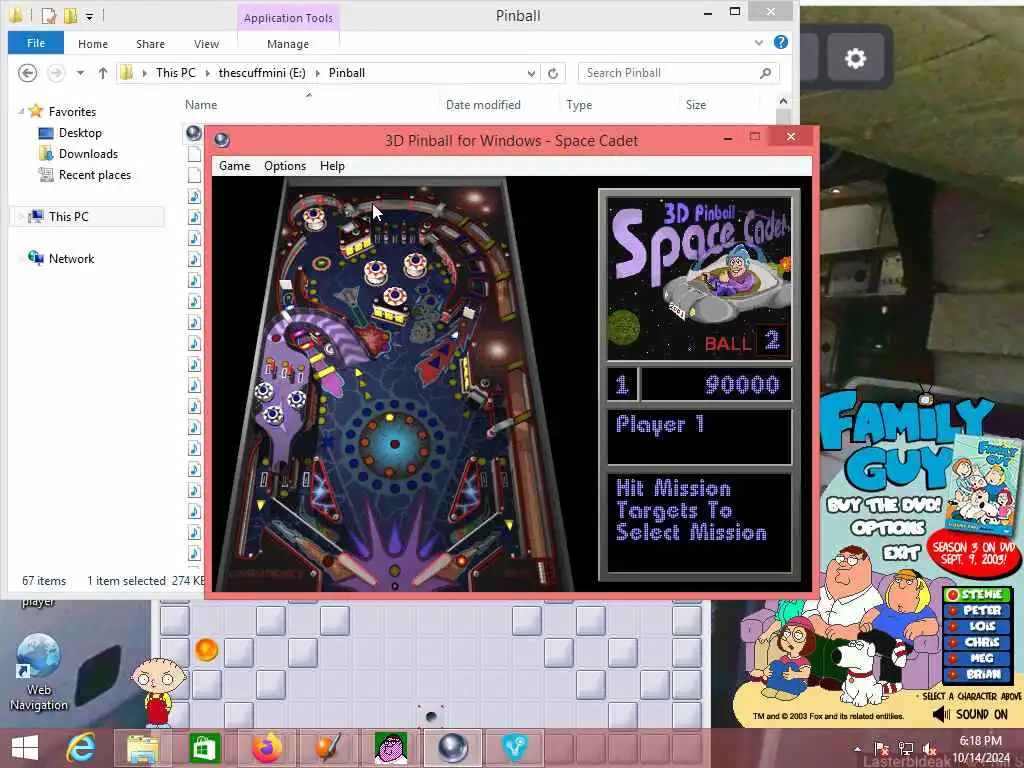Switch to 3D Pinball taskbar button
The image size is (1024, 768).
pyautogui.click(x=452, y=748)
